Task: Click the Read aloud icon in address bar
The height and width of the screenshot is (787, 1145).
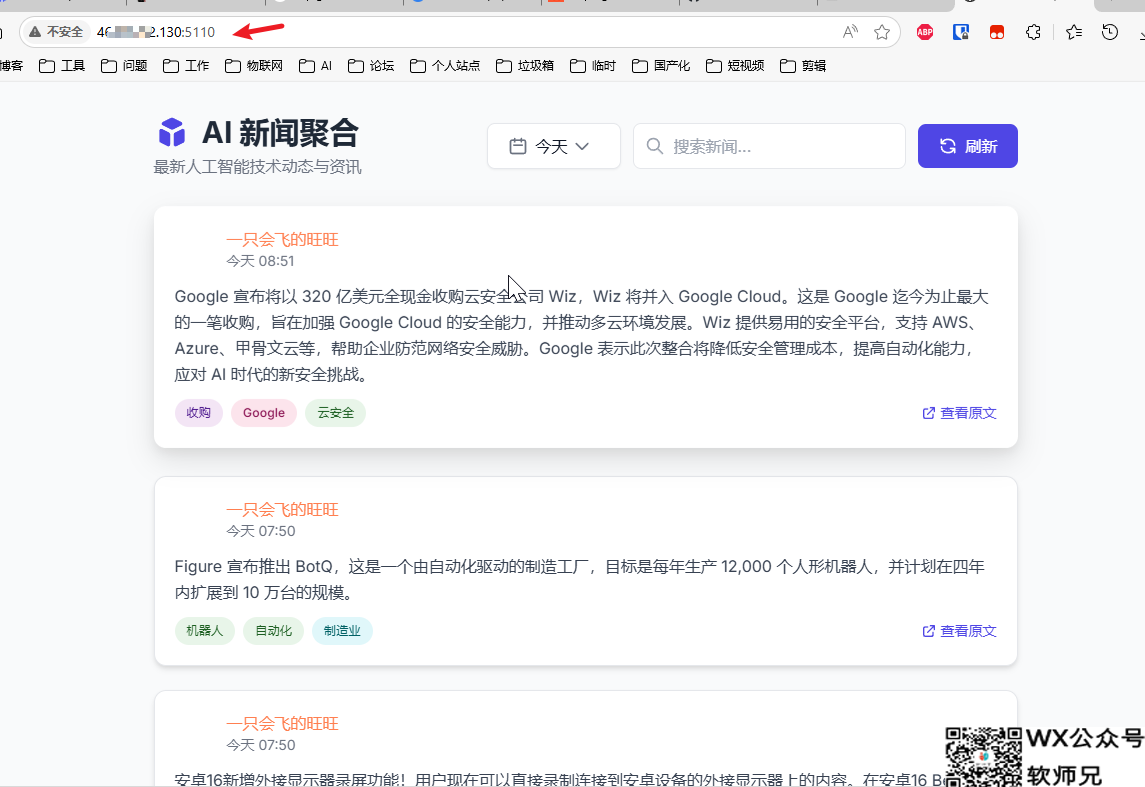Action: coord(850,32)
